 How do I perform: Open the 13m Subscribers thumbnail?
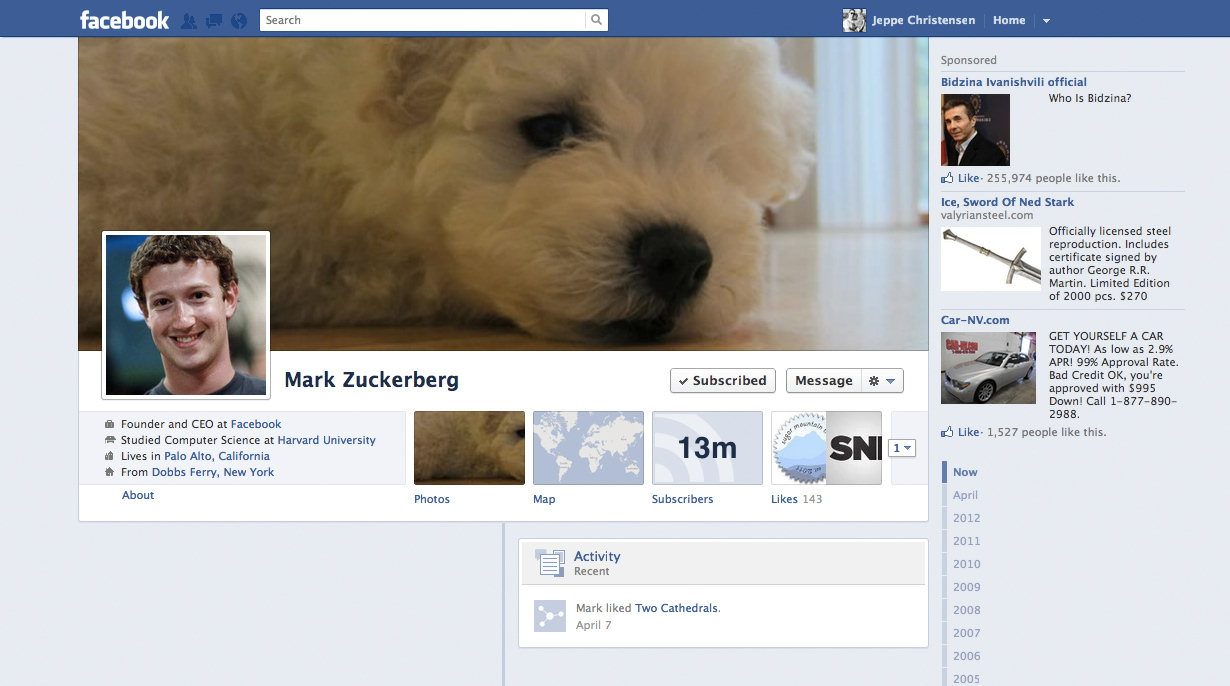click(707, 448)
